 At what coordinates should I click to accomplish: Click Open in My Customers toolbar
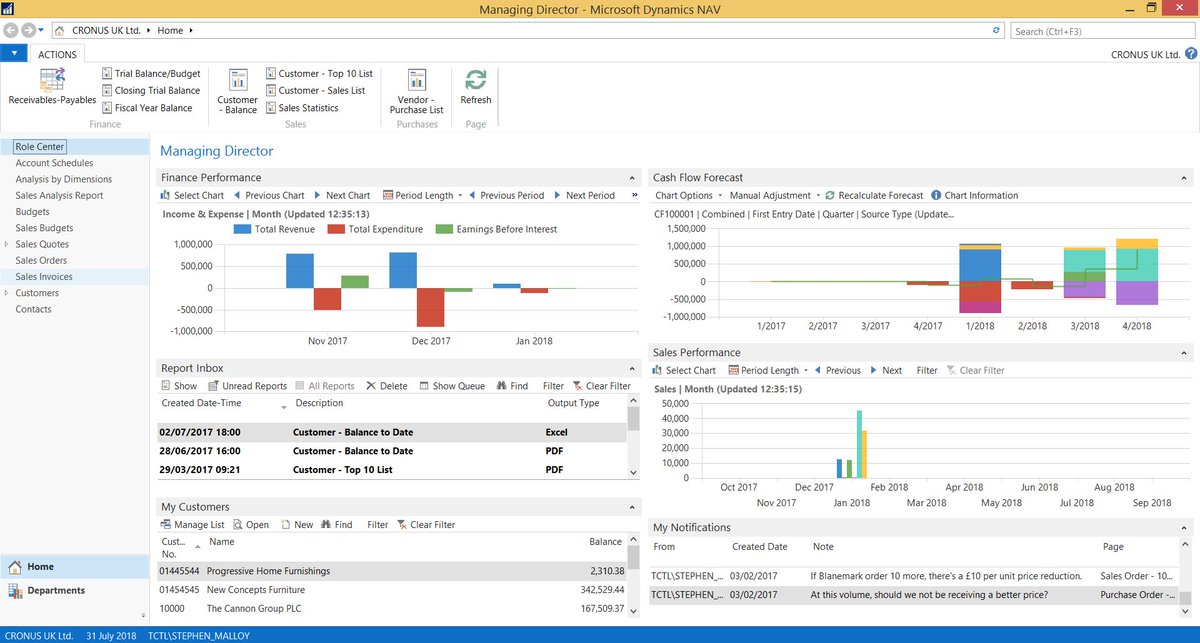(251, 524)
